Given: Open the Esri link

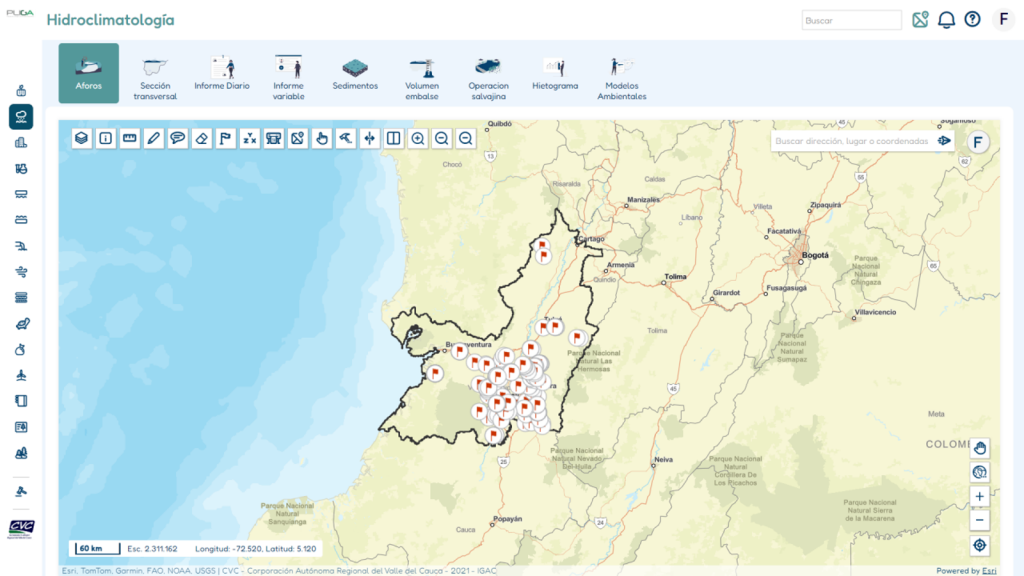Looking at the screenshot, I should click(x=989, y=571).
